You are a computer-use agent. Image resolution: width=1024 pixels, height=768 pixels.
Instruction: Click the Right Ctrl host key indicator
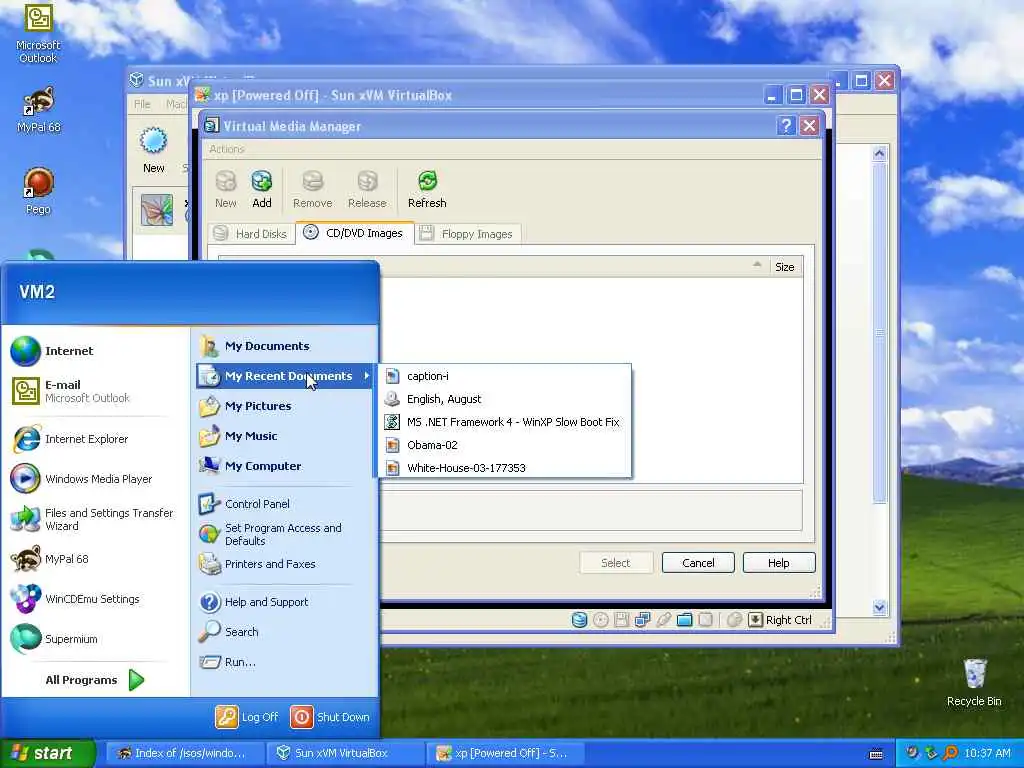780,620
